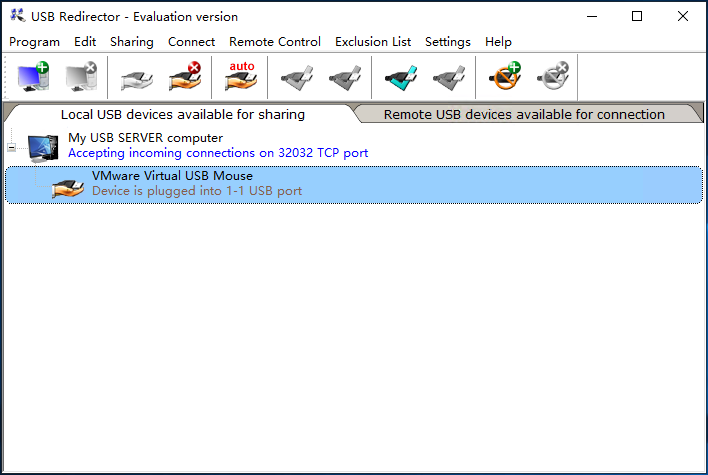Click the Add USB Server toolbar icon
This screenshot has height=475, width=708.
33,77
